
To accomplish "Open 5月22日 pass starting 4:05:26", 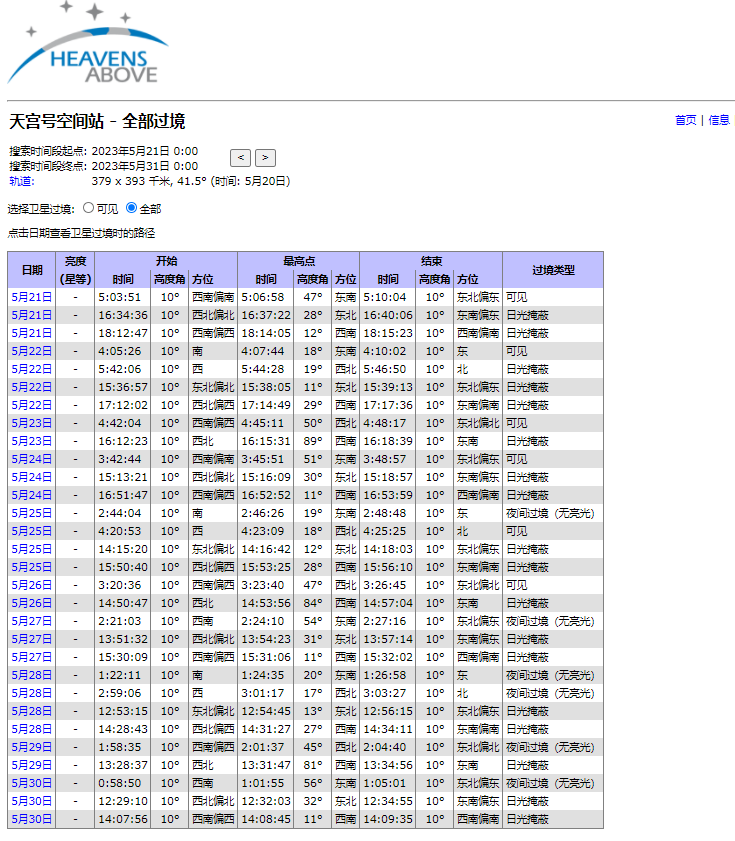I will 32,351.
